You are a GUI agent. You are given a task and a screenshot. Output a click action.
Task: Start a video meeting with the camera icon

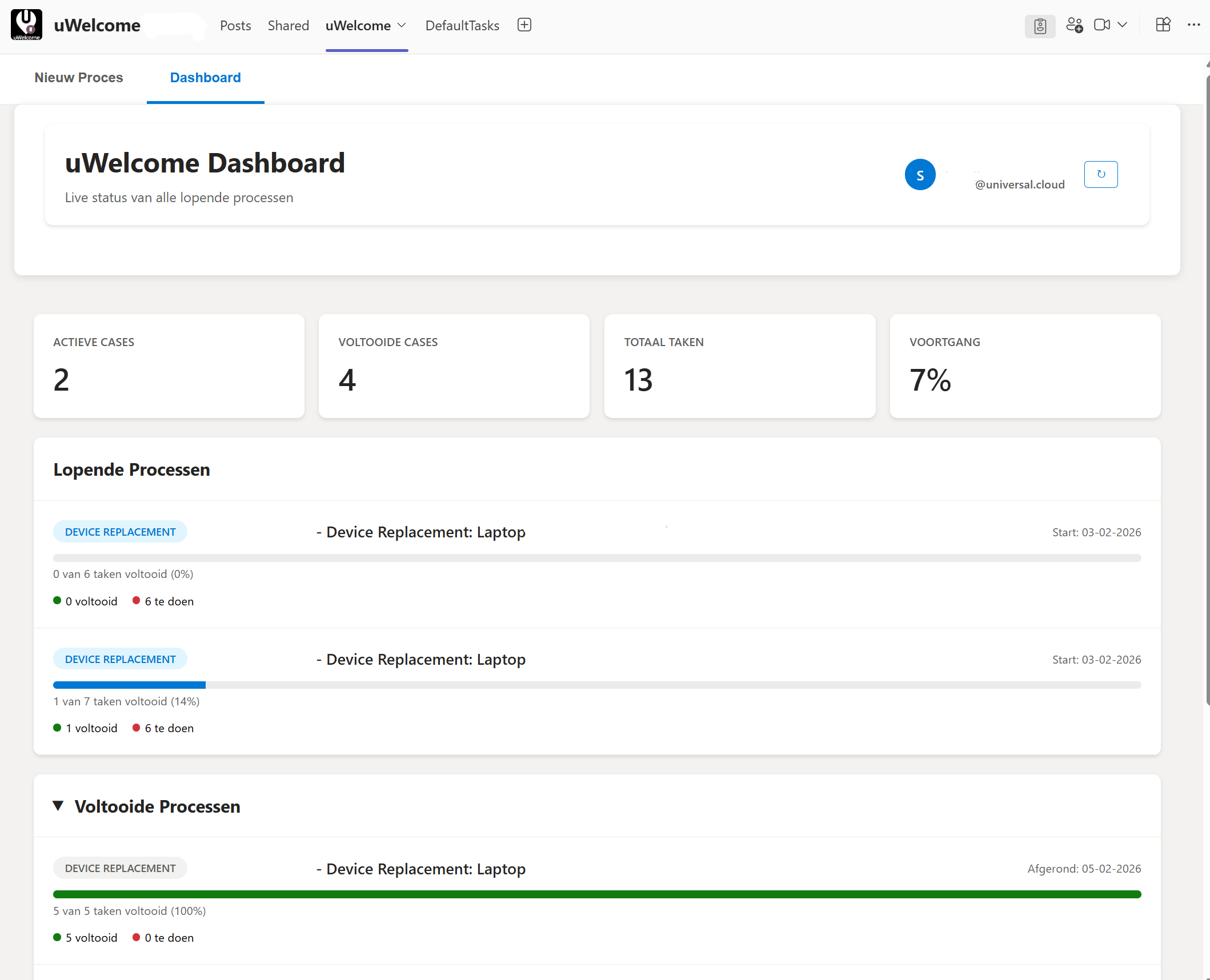[1101, 25]
